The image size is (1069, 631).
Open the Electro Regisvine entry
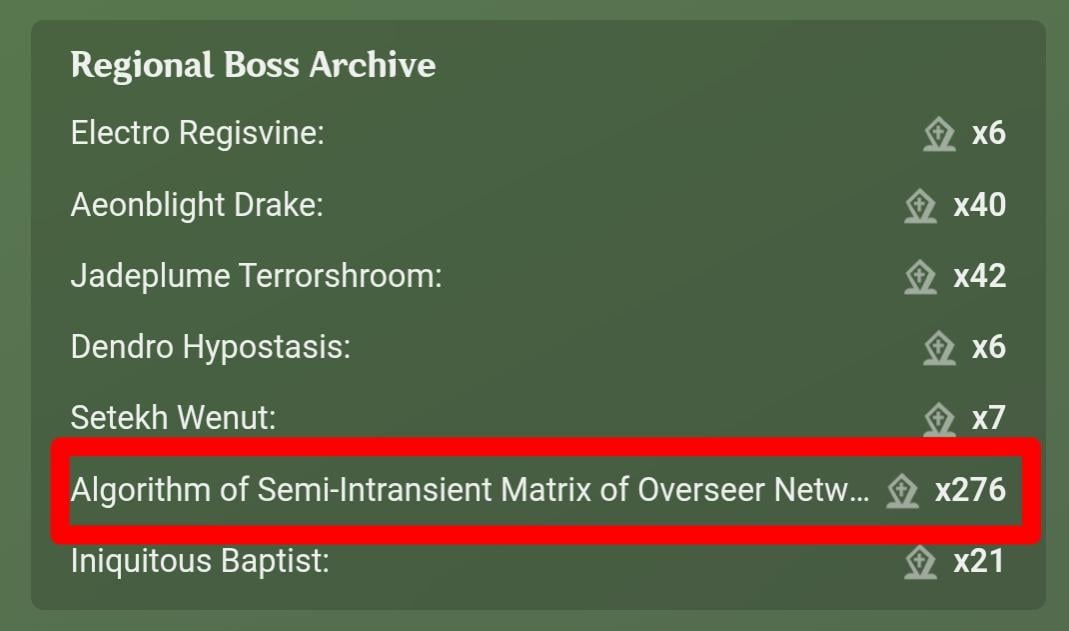point(198,133)
